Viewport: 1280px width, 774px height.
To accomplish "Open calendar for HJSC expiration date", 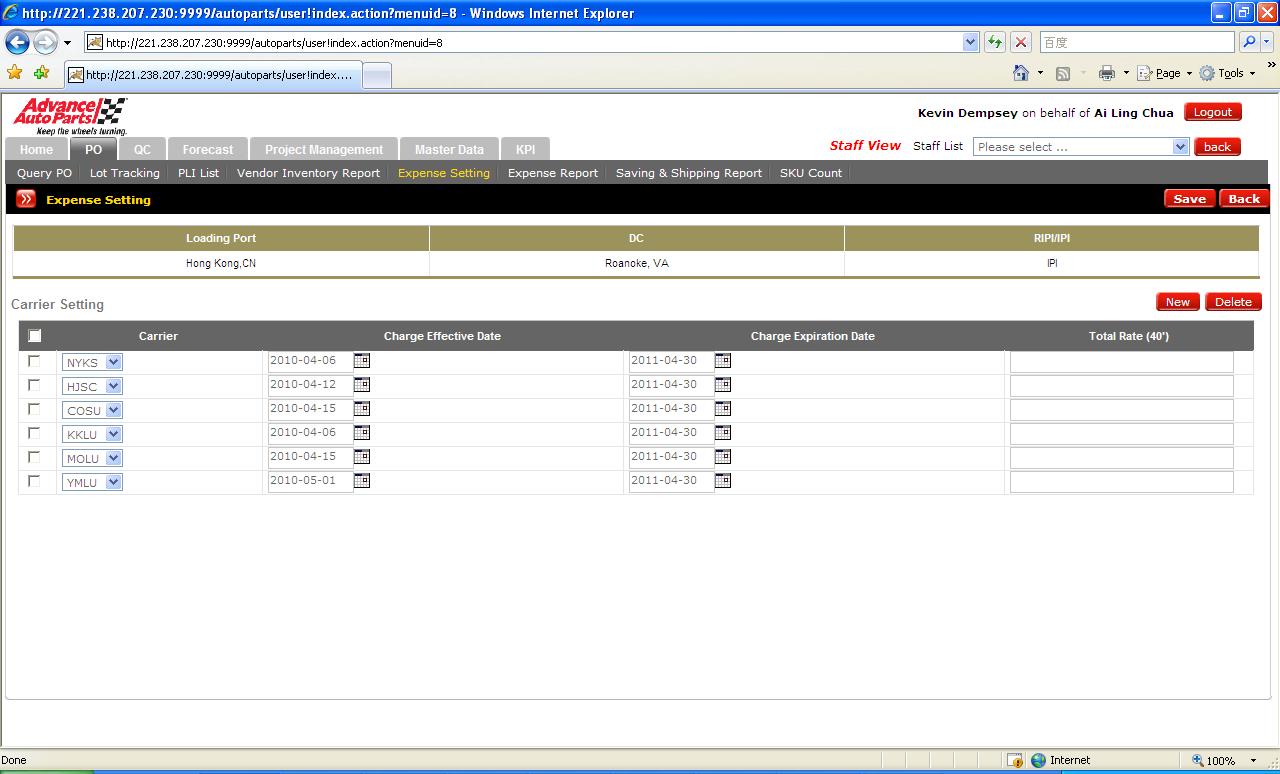I will pos(723,385).
